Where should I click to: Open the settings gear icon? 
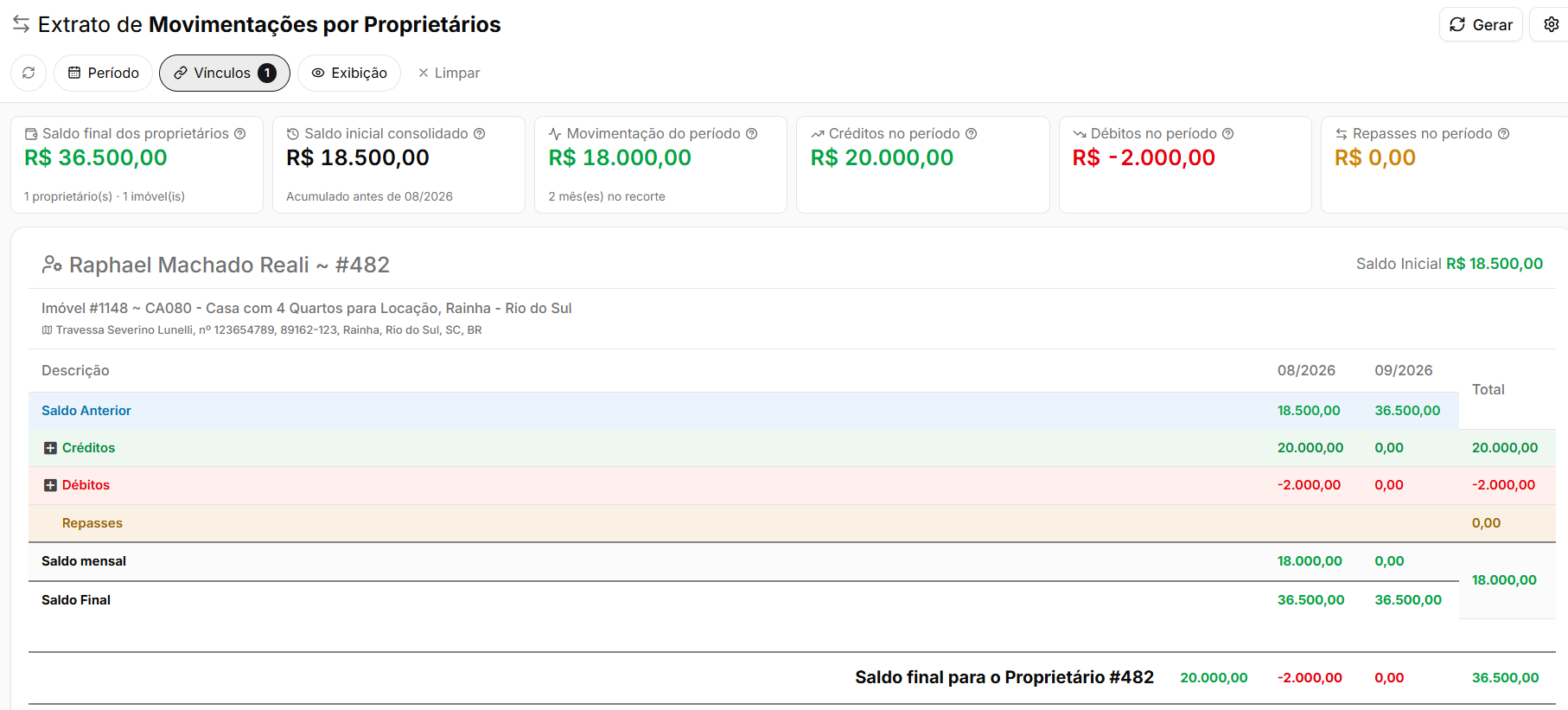(x=1551, y=24)
